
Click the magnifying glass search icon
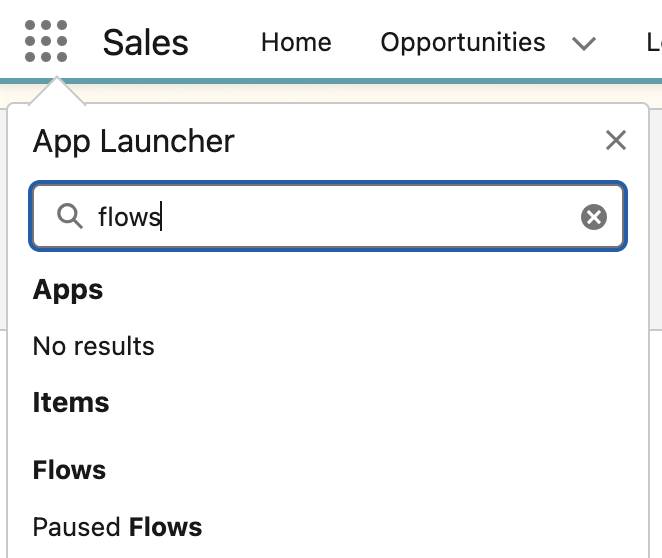tap(70, 216)
